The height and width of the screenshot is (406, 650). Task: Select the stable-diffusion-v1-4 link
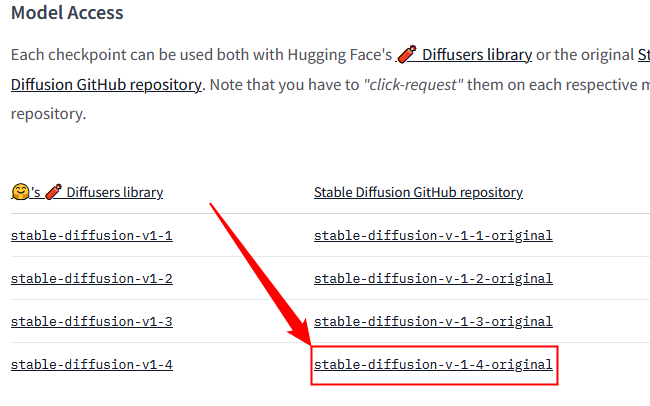coord(91,365)
